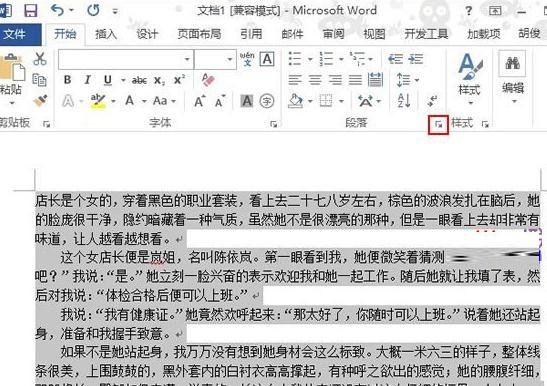Apply the font color A button
The height and width of the screenshot is (386, 547).
pyautogui.click(x=129, y=101)
